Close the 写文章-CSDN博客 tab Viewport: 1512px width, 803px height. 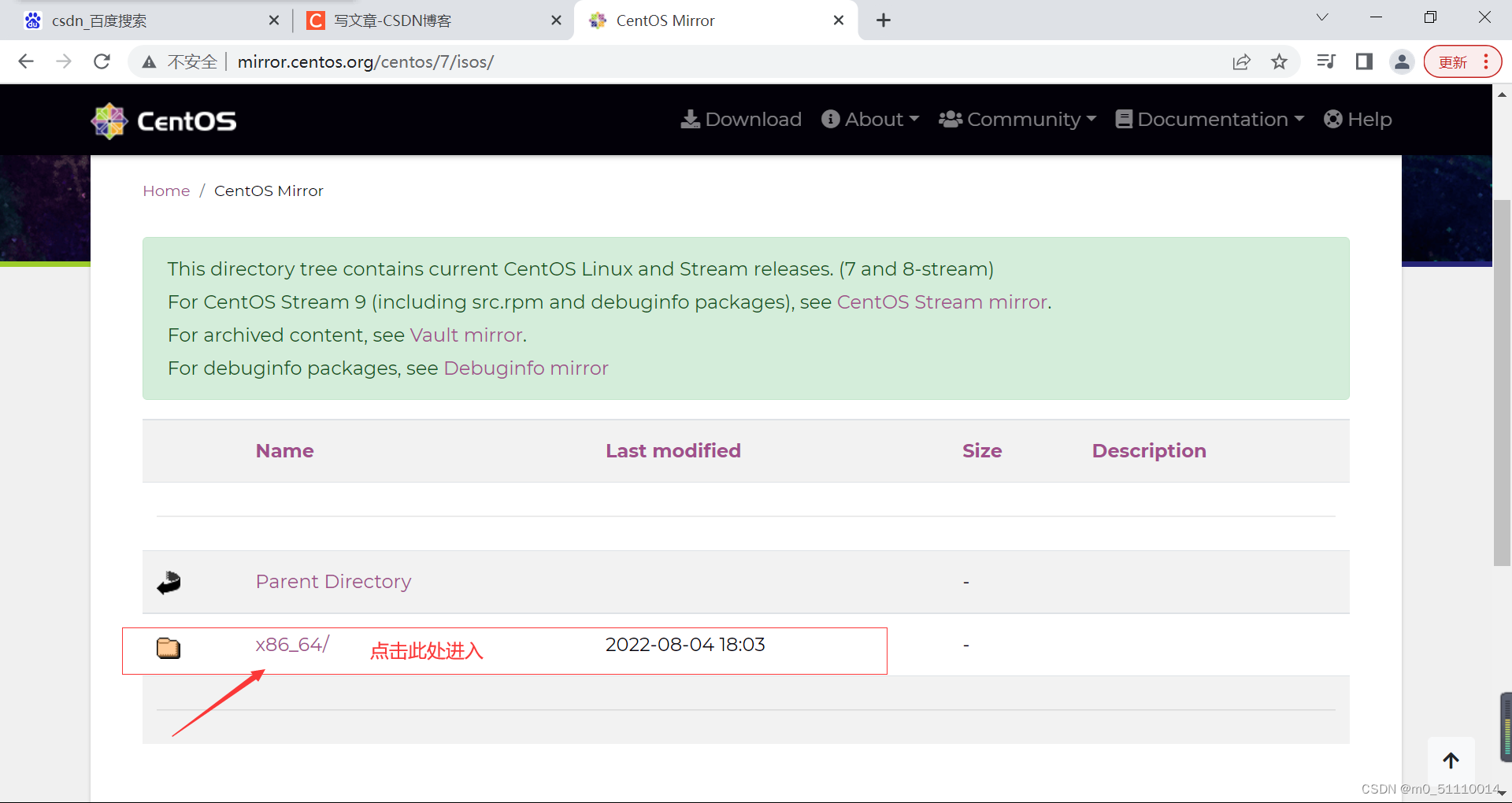pyautogui.click(x=556, y=20)
